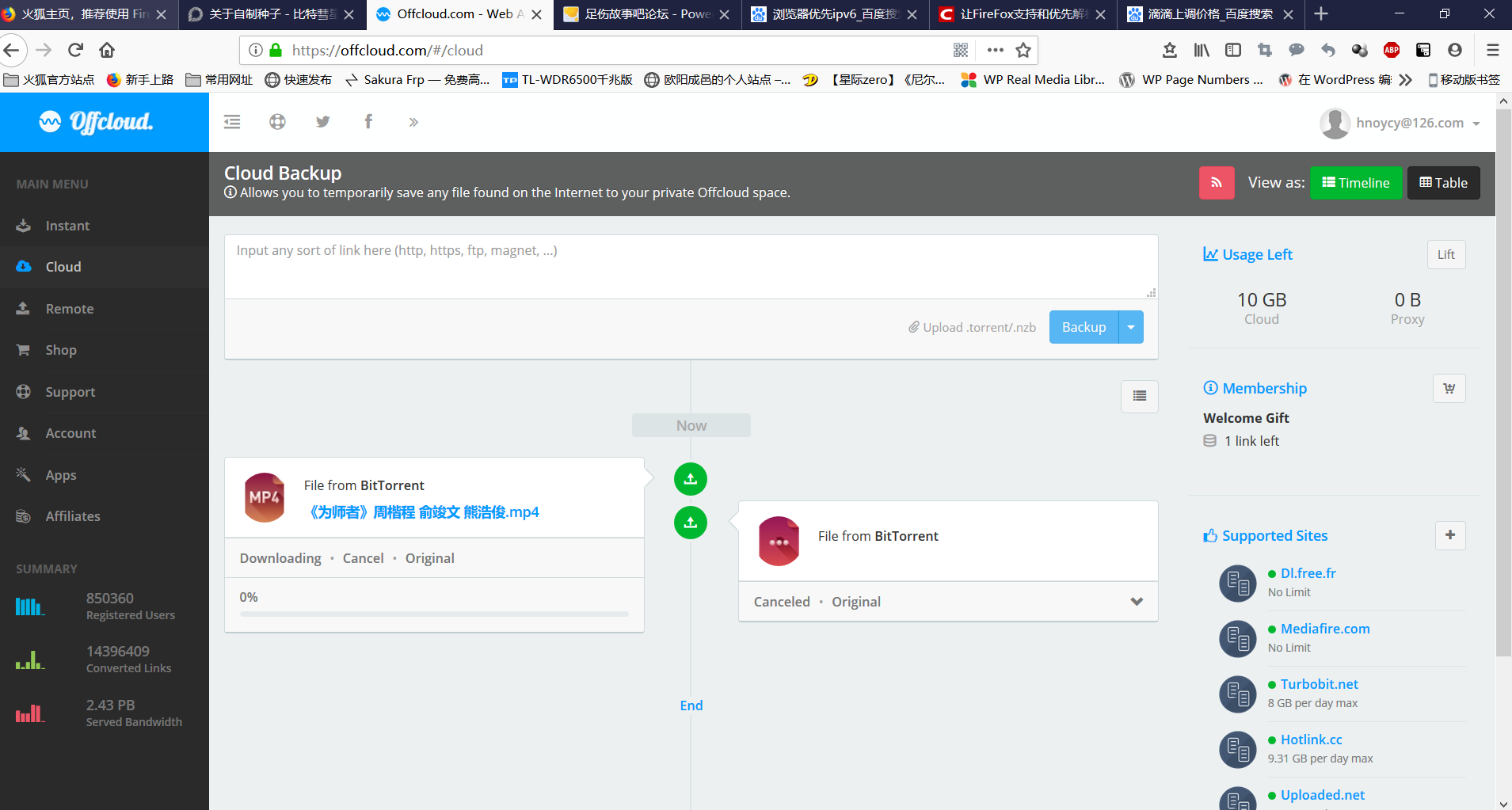Click the Twitter icon in top bar
Image resolution: width=1512 pixels, height=810 pixels.
(322, 122)
